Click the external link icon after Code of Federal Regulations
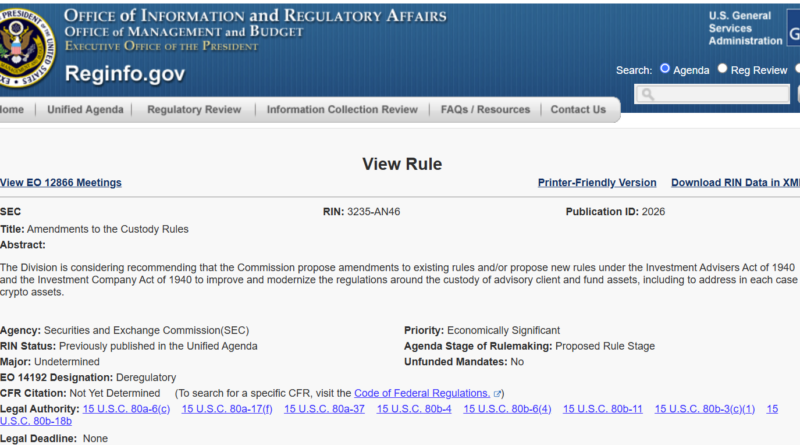800x445 pixels. (497, 393)
